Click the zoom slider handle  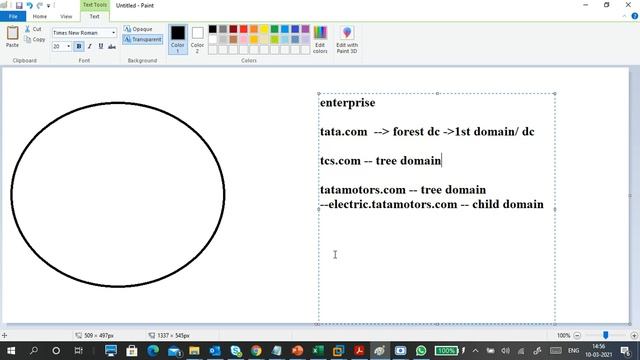(606, 335)
